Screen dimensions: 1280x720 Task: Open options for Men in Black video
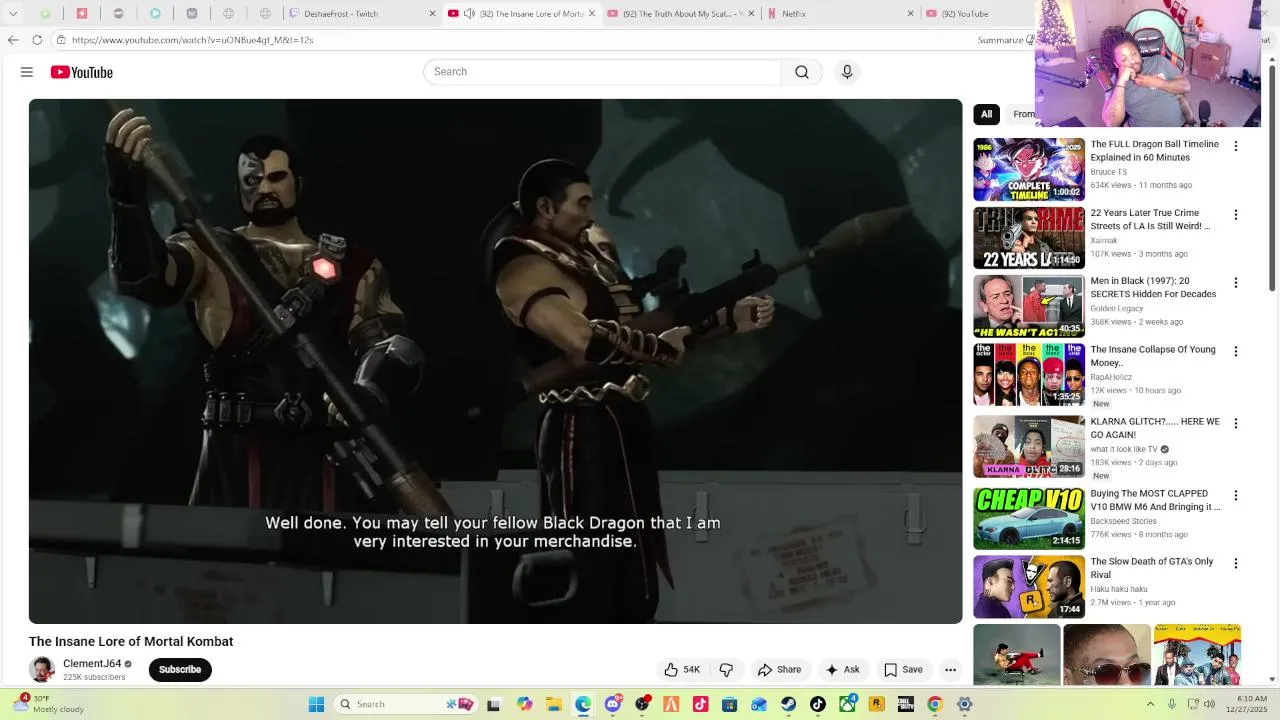click(1236, 283)
